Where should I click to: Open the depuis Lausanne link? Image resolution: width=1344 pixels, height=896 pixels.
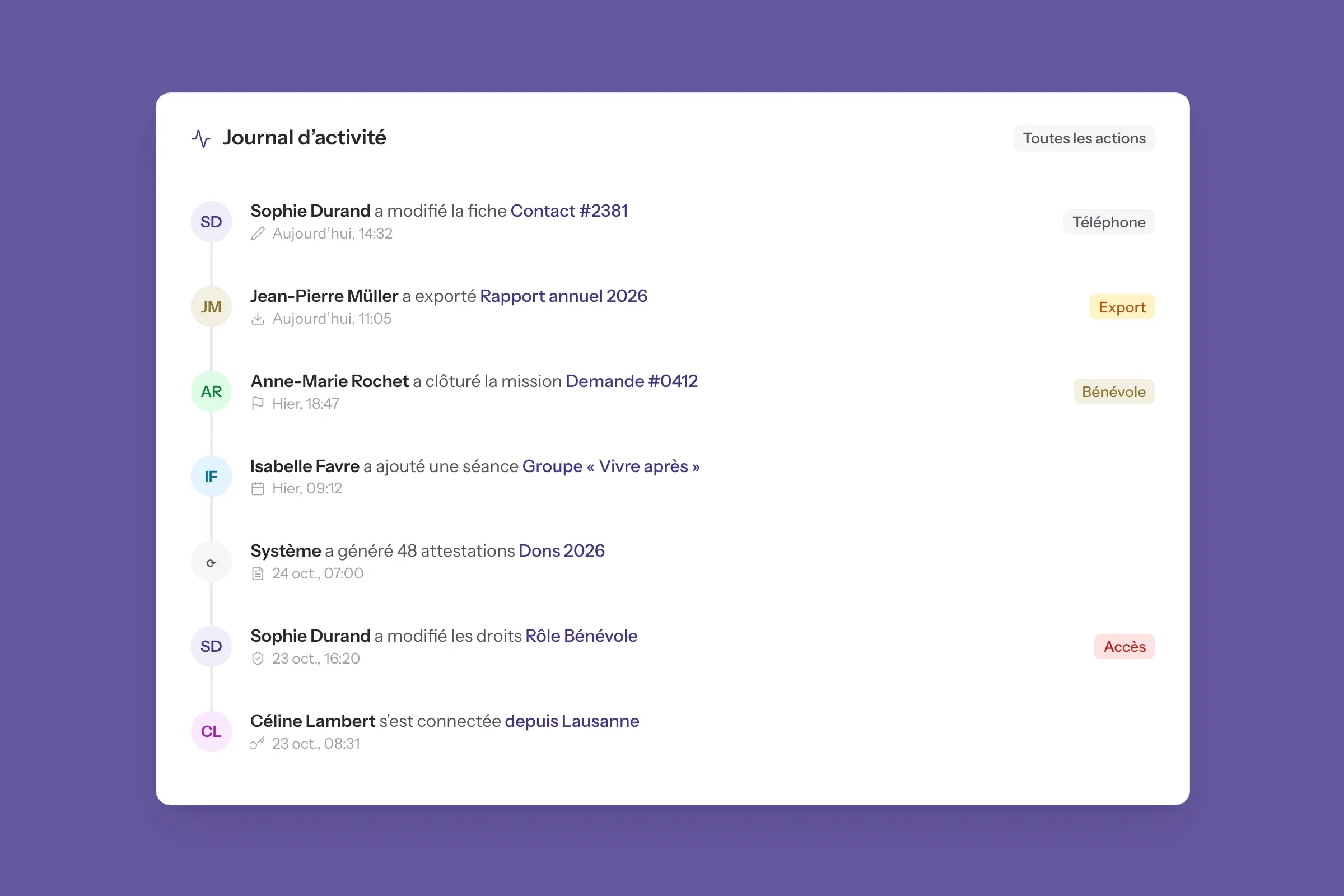pyautogui.click(x=572, y=721)
